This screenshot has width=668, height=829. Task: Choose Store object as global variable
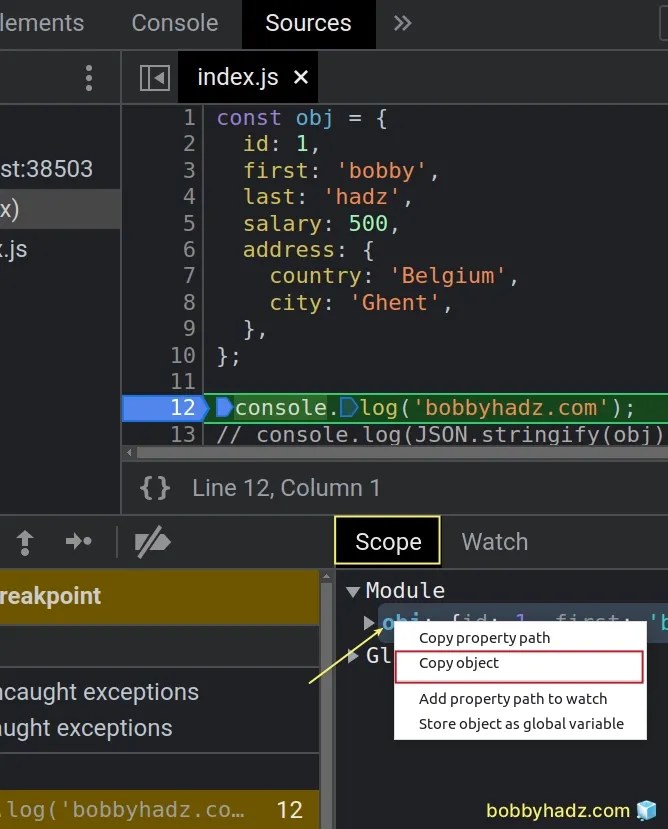pyautogui.click(x=519, y=723)
